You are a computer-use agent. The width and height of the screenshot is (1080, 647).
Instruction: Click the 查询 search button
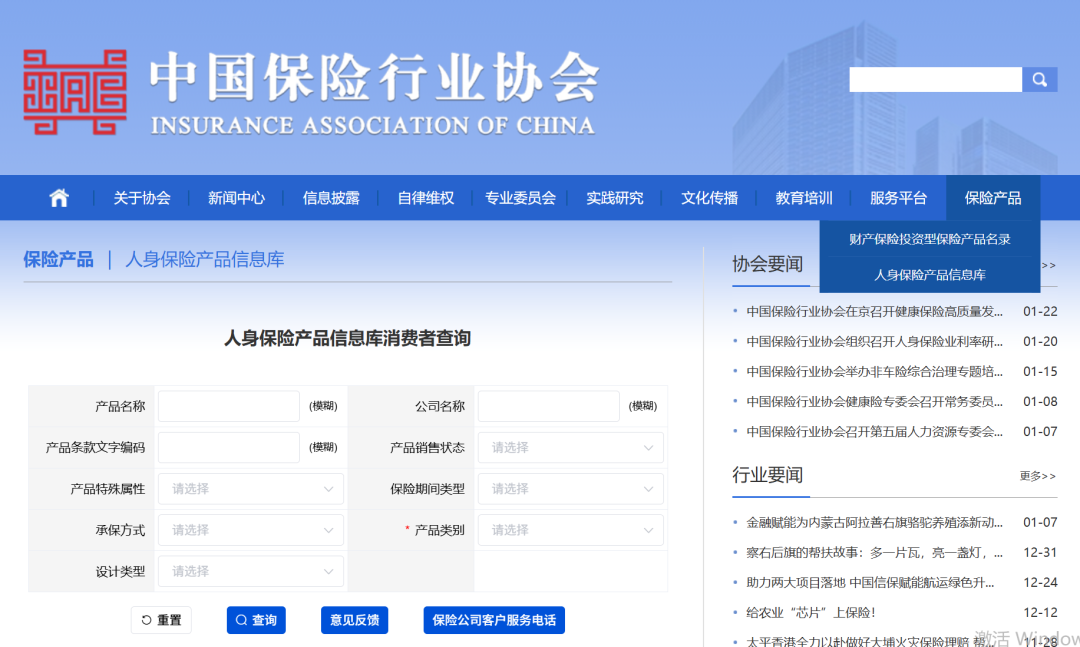click(256, 620)
